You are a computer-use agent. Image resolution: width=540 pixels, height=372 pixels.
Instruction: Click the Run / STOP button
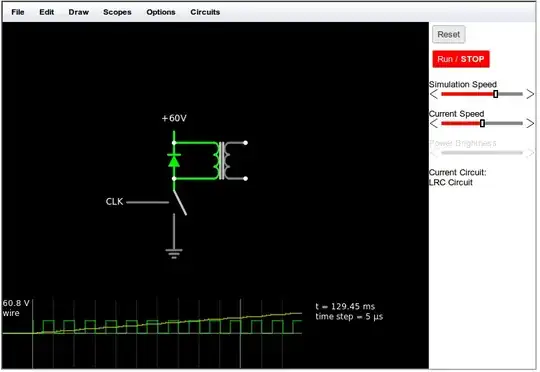pos(461,59)
